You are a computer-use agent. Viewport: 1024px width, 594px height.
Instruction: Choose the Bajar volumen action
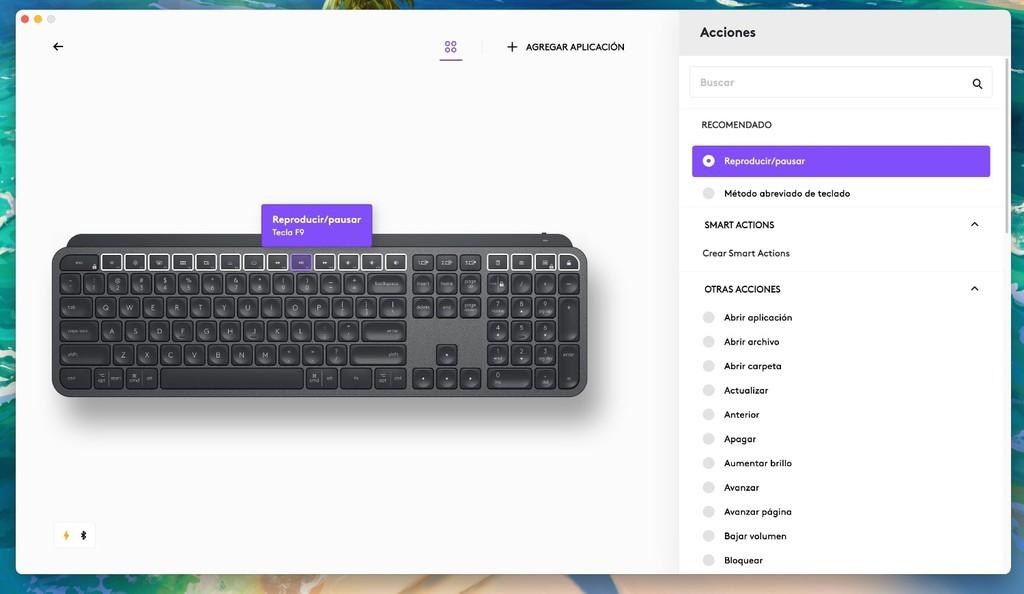pyautogui.click(x=755, y=536)
